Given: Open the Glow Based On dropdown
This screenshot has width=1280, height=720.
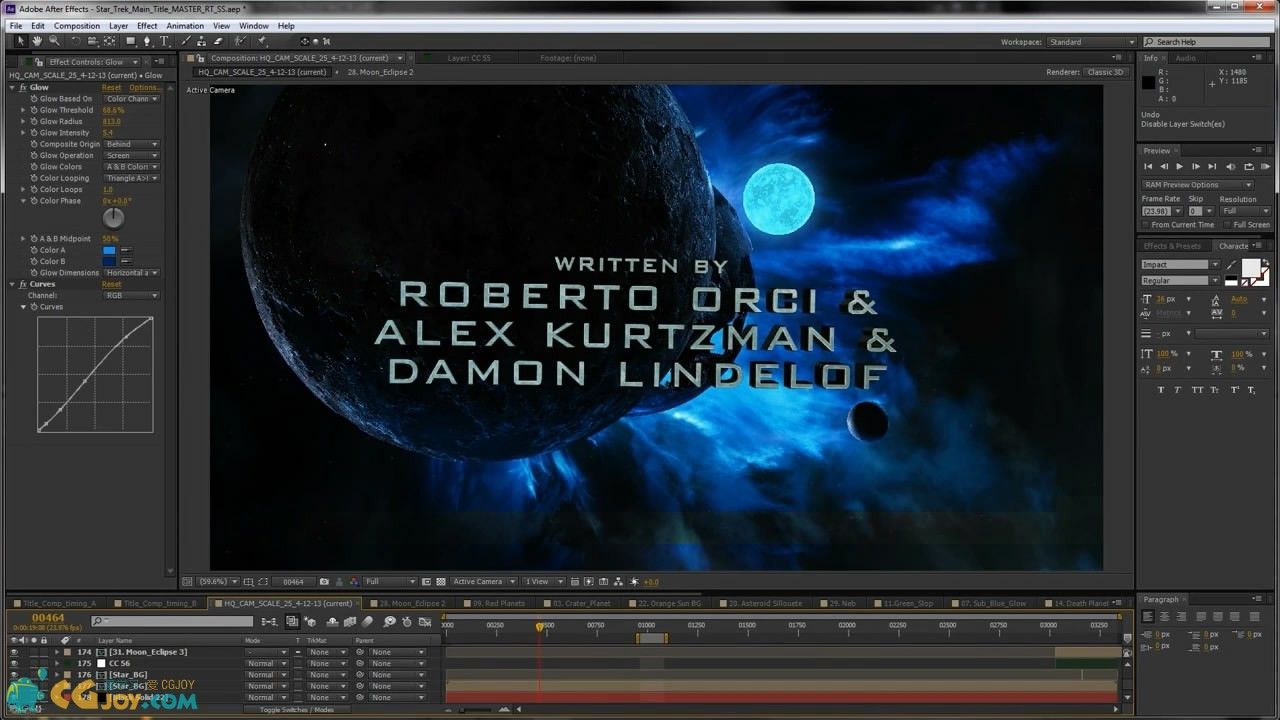Looking at the screenshot, I should (x=131, y=99).
